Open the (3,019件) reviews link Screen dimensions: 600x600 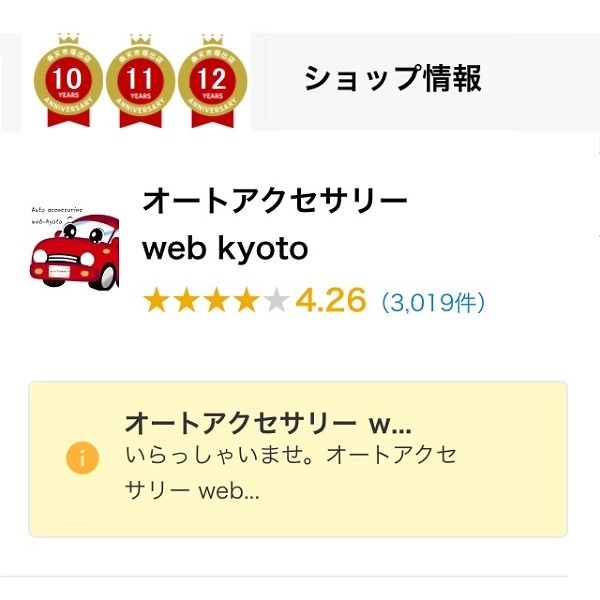click(x=433, y=301)
